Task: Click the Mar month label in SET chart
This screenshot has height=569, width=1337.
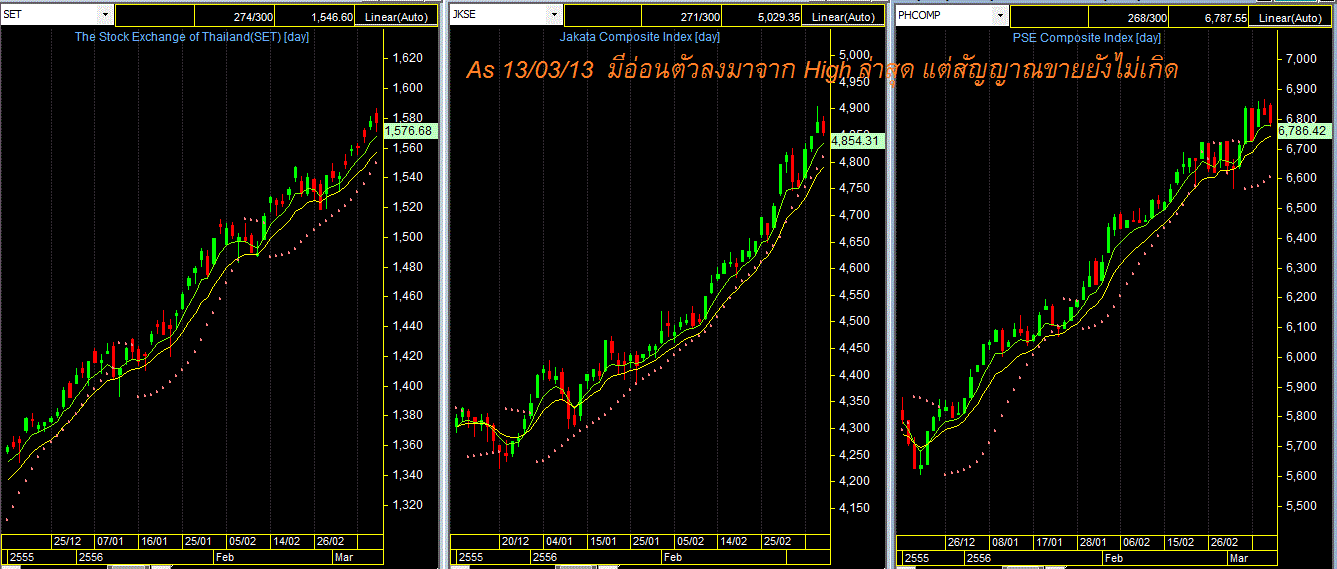Action: coord(343,557)
